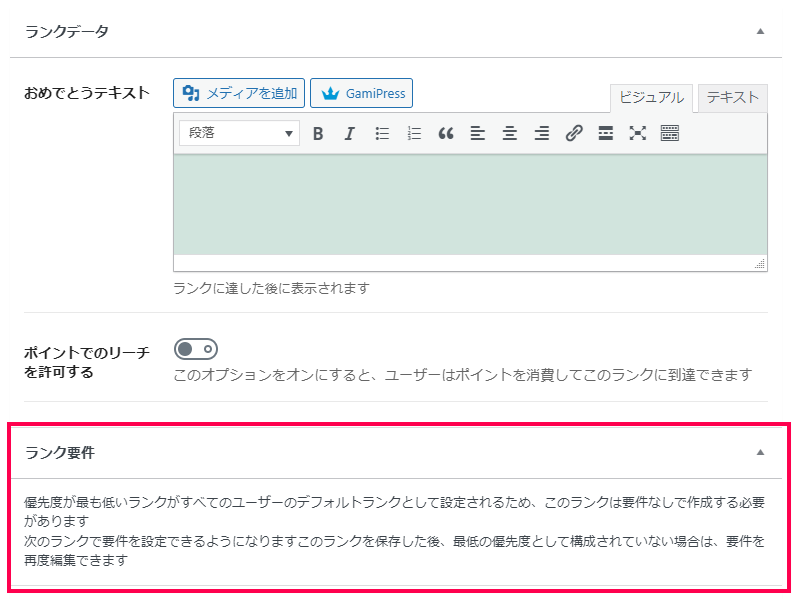
Task: Insert or edit a link
Action: pyautogui.click(x=574, y=133)
